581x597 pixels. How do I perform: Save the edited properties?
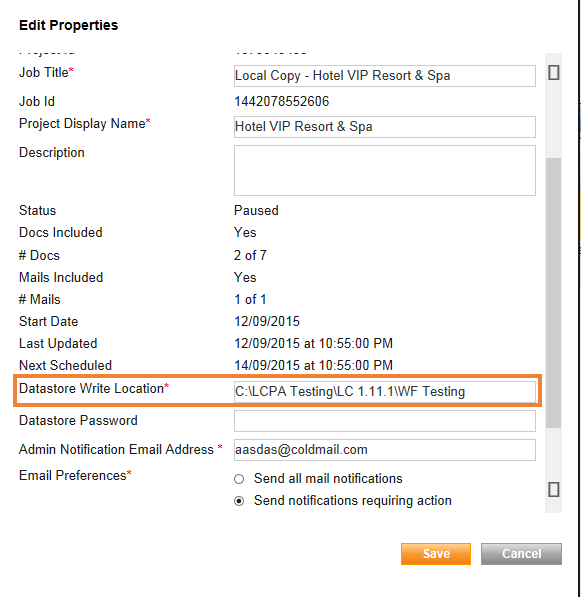tap(436, 554)
